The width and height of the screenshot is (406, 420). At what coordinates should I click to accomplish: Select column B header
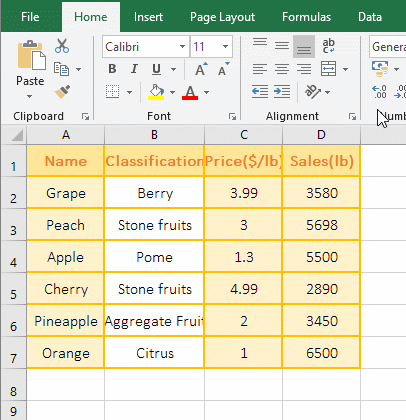coord(154,135)
